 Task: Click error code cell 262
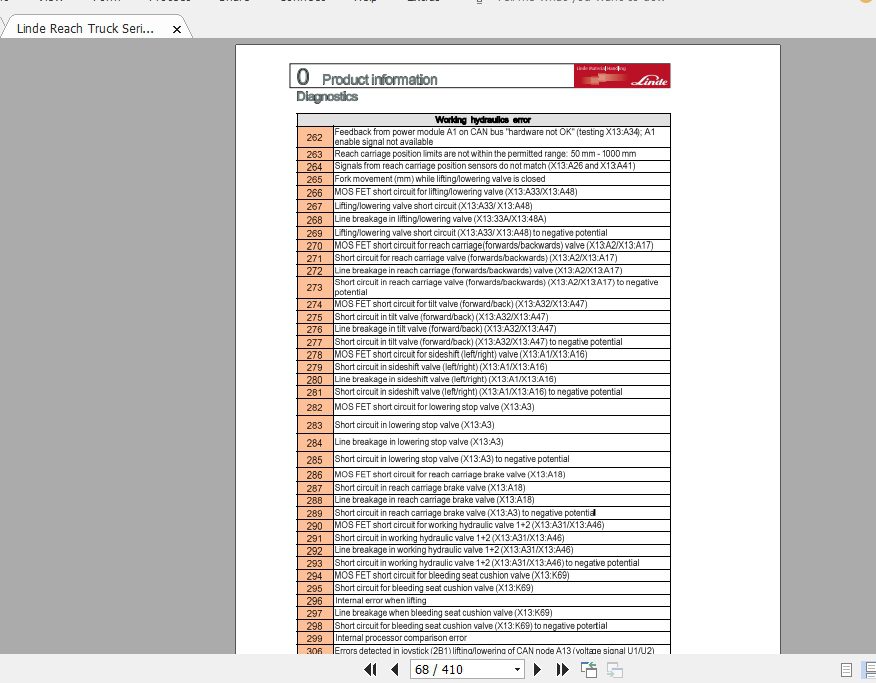[315, 137]
